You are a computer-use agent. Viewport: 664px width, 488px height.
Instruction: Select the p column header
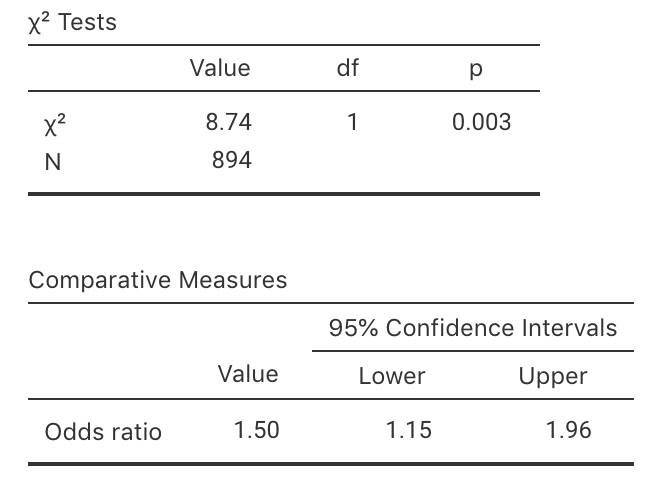point(476,70)
